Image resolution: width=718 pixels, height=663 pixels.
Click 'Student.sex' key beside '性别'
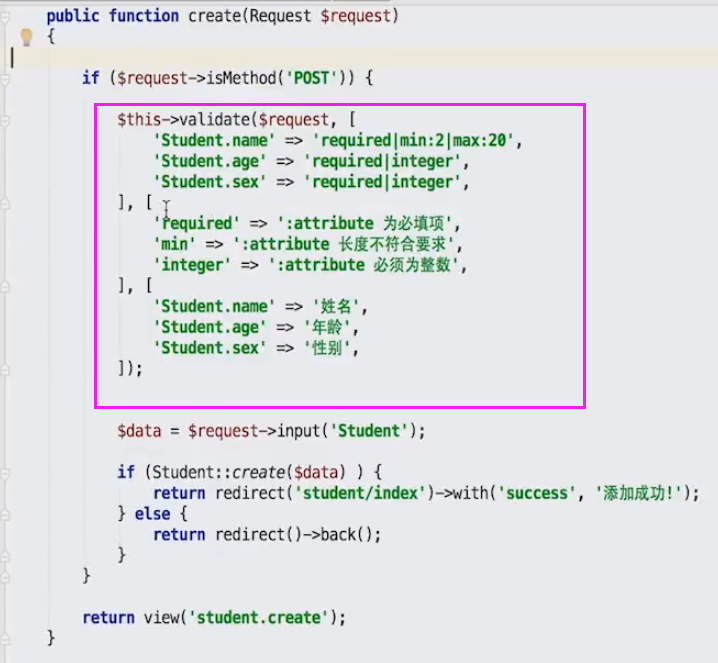pos(210,348)
